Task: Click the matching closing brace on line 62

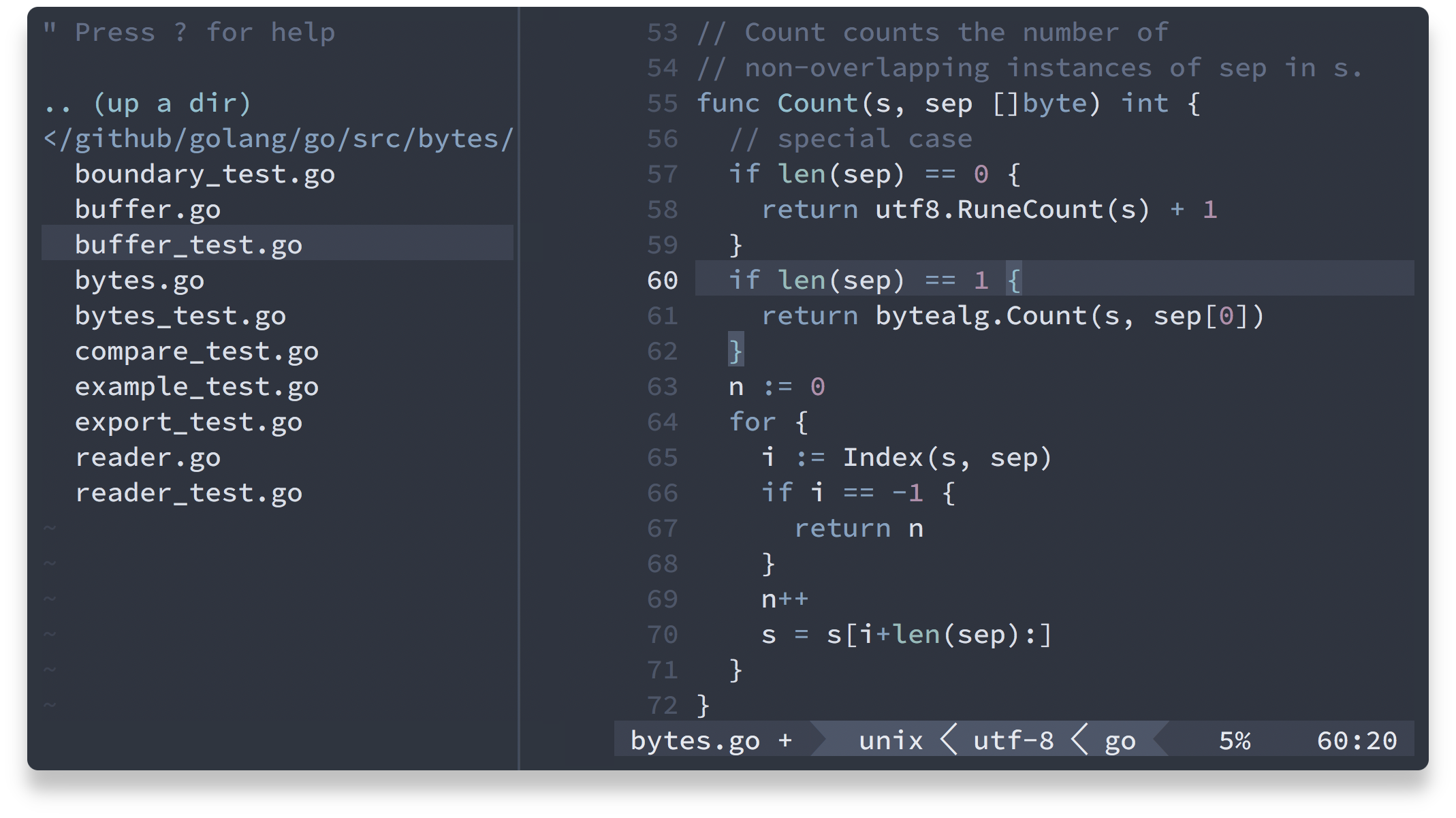Action: click(735, 351)
